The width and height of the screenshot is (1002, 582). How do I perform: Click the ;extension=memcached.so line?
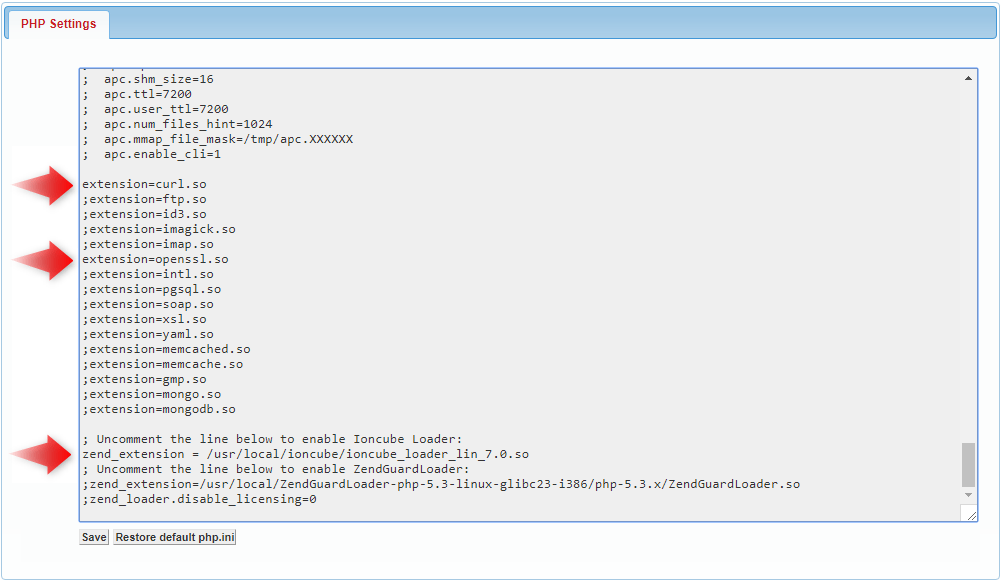pos(166,350)
